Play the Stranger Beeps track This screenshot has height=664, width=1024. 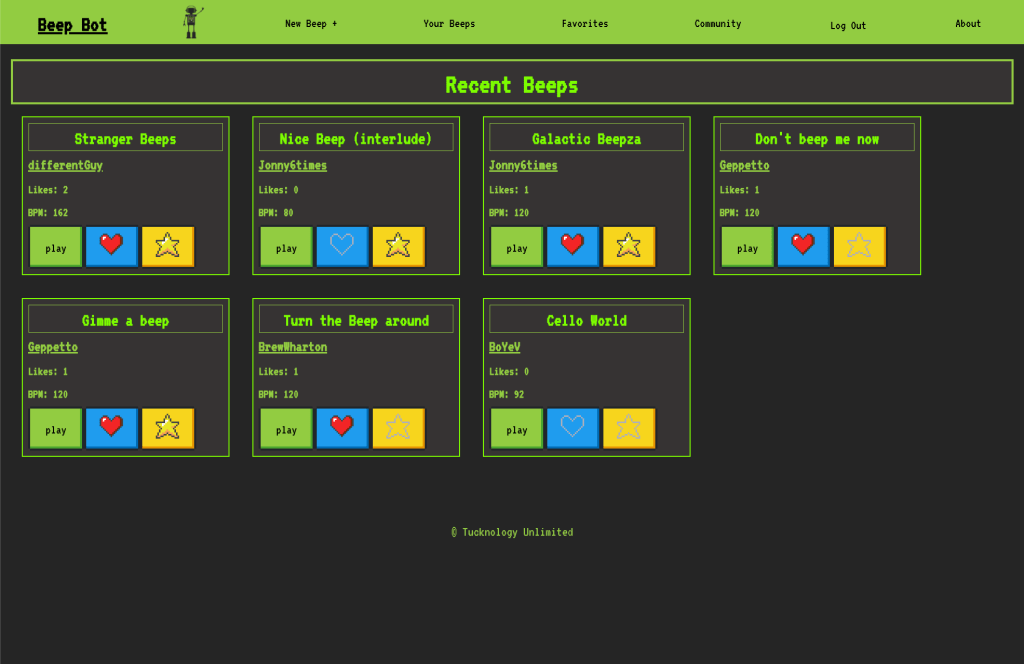point(56,247)
